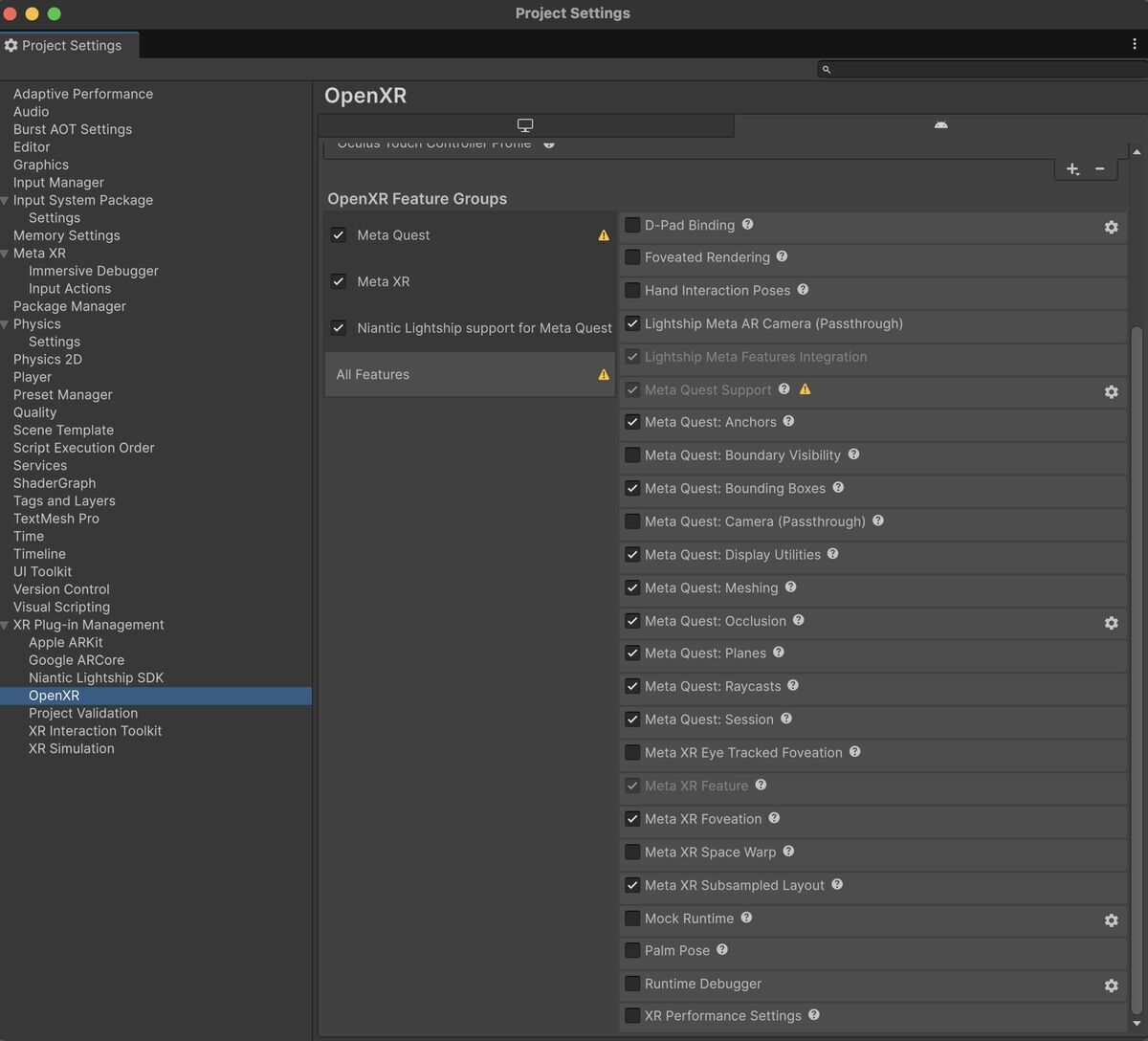Collapse Physics tree node

click(x=5, y=324)
